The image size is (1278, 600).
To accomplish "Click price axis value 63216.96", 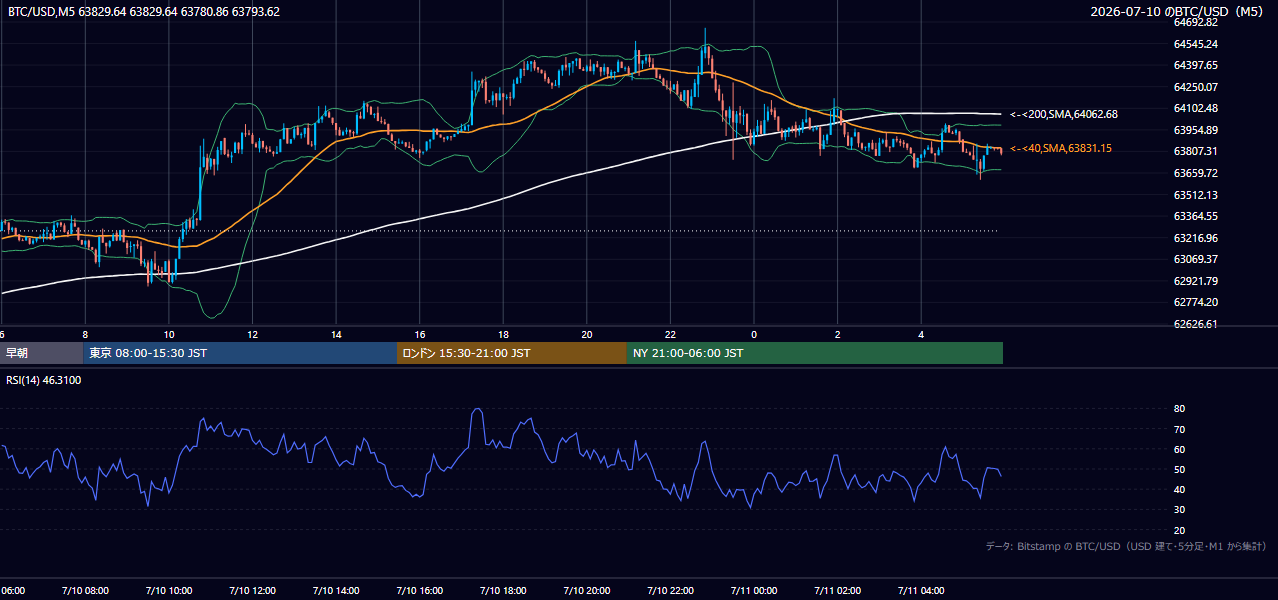I will click(x=1195, y=238).
